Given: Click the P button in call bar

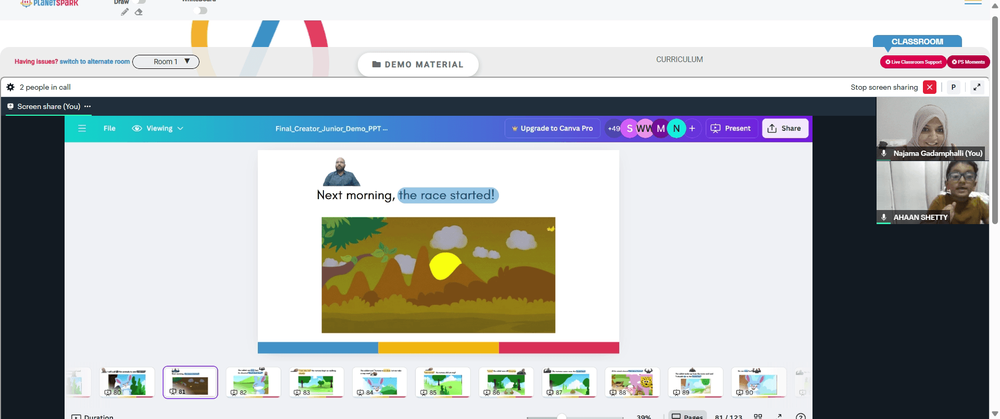Looking at the screenshot, I should [953, 87].
